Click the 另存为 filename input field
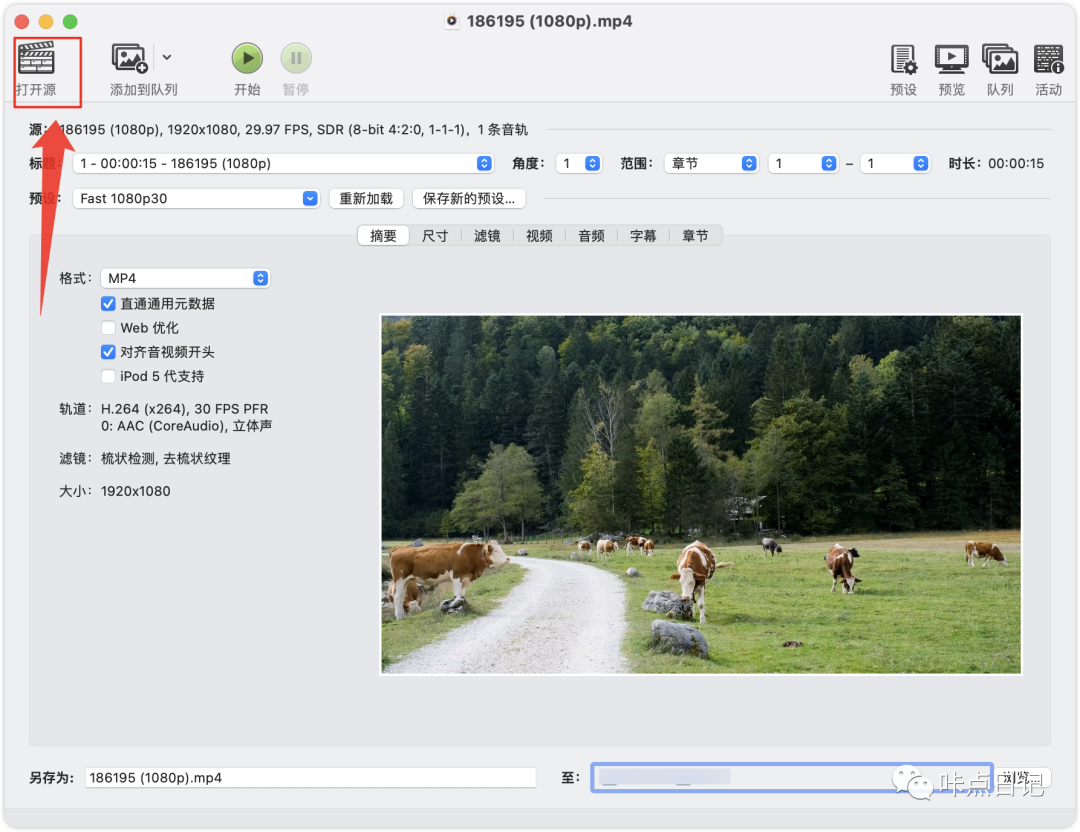This screenshot has height=832, width=1080. (310, 778)
